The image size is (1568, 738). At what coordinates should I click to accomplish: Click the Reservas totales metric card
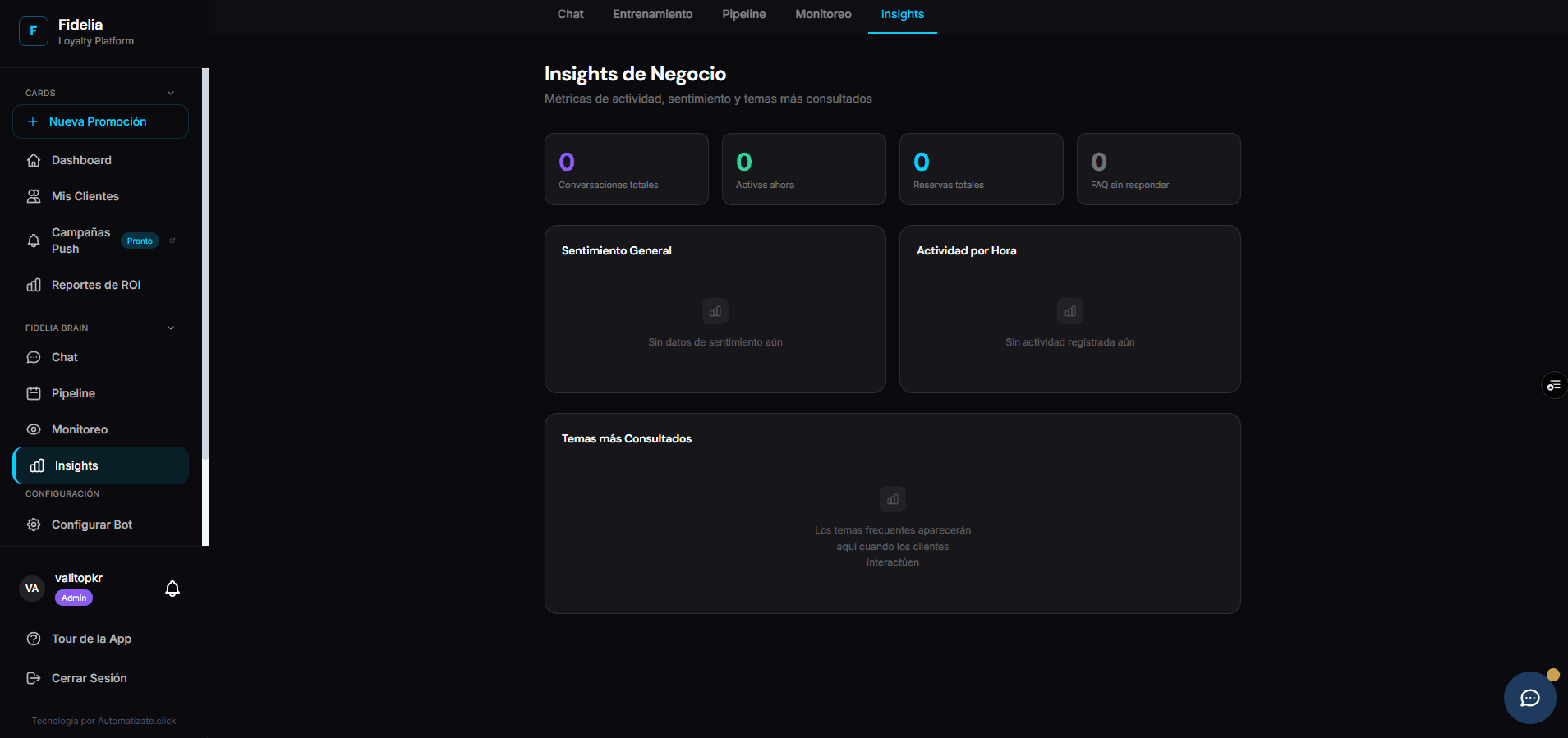982,169
